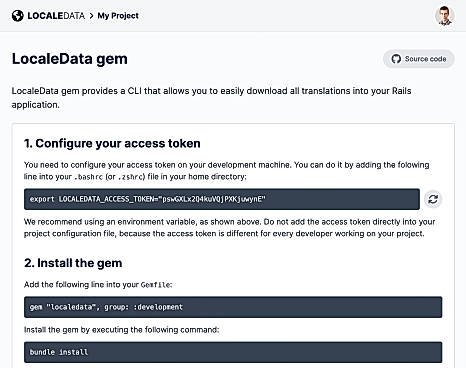Select the export LOCALEDATA_ACCESS_TOKEN code block
Viewport: 466px width, 368px height.
click(x=222, y=199)
